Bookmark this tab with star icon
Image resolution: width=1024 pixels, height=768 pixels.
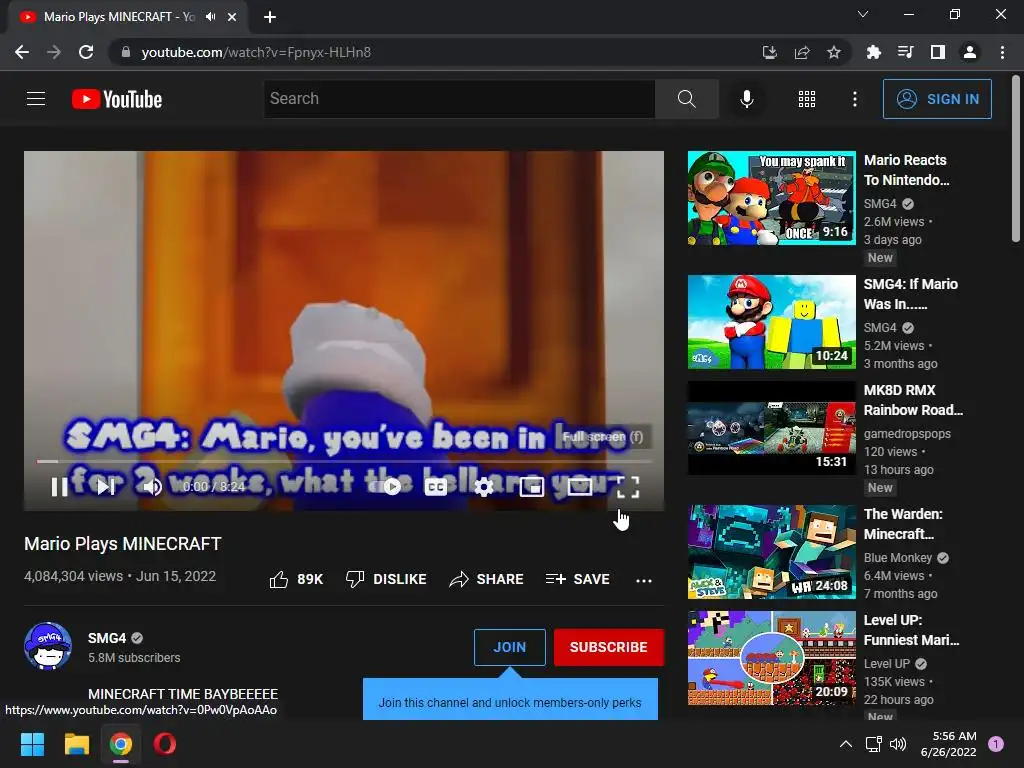[x=834, y=52]
